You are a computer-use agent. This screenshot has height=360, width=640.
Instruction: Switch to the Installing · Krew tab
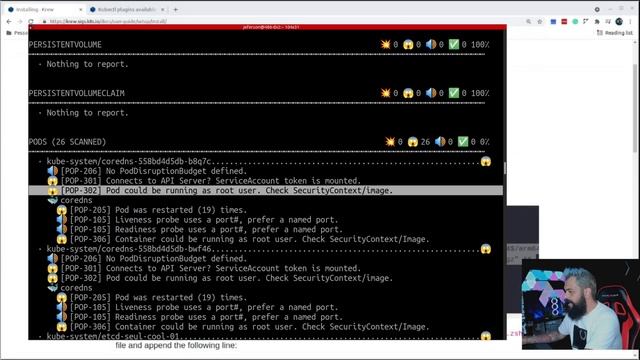(x=44, y=9)
